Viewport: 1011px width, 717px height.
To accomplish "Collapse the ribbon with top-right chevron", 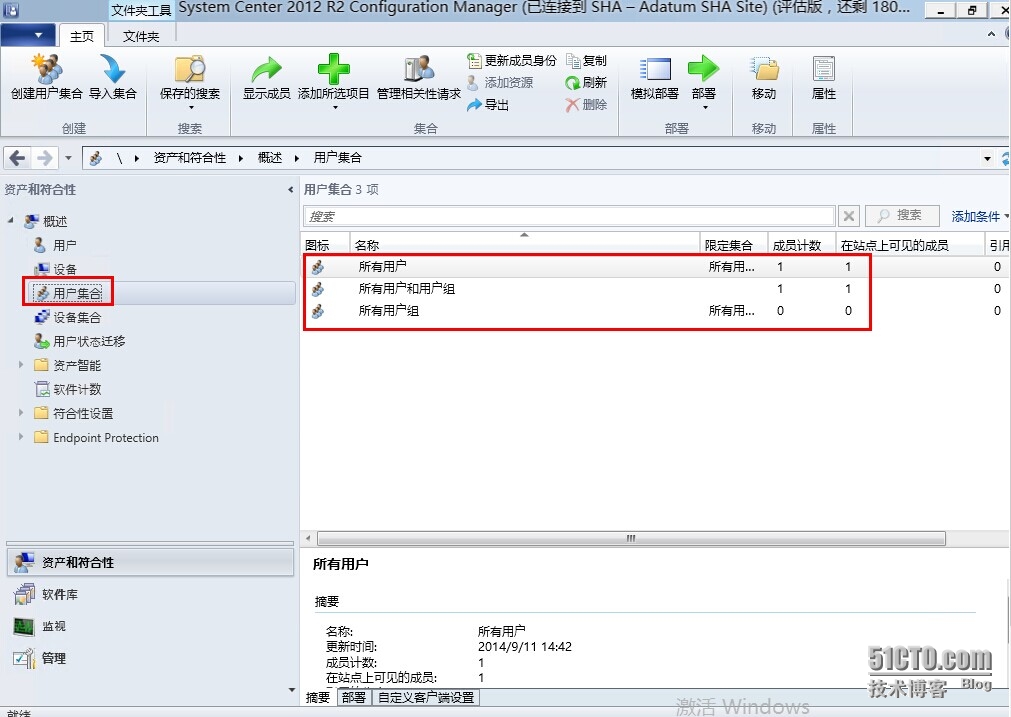I will [x=991, y=34].
